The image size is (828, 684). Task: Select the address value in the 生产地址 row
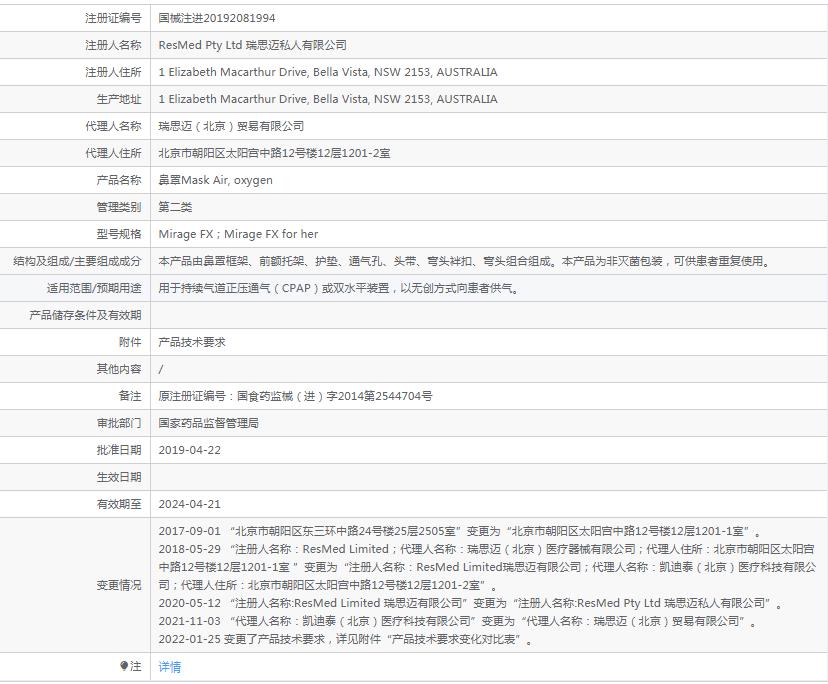328,99
